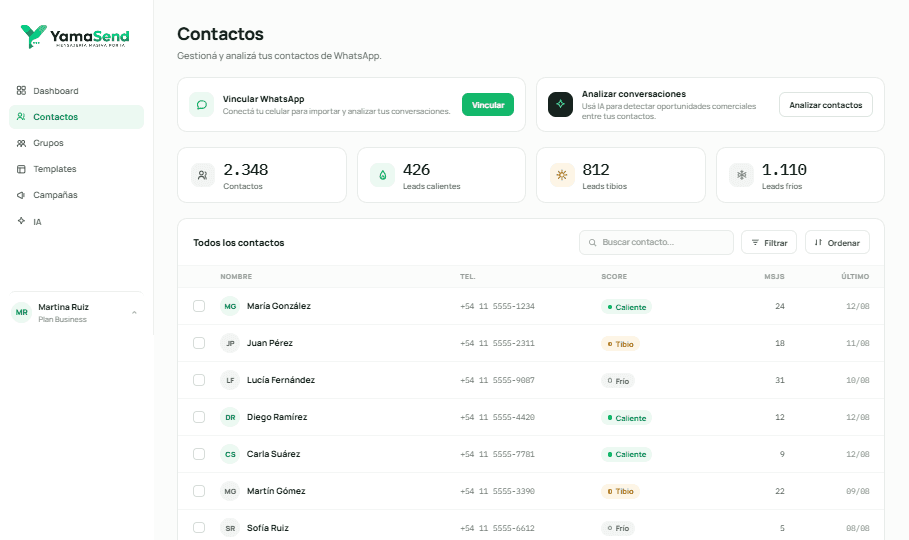Open contact Juan Pérez
909x540 pixels.
tap(270, 343)
